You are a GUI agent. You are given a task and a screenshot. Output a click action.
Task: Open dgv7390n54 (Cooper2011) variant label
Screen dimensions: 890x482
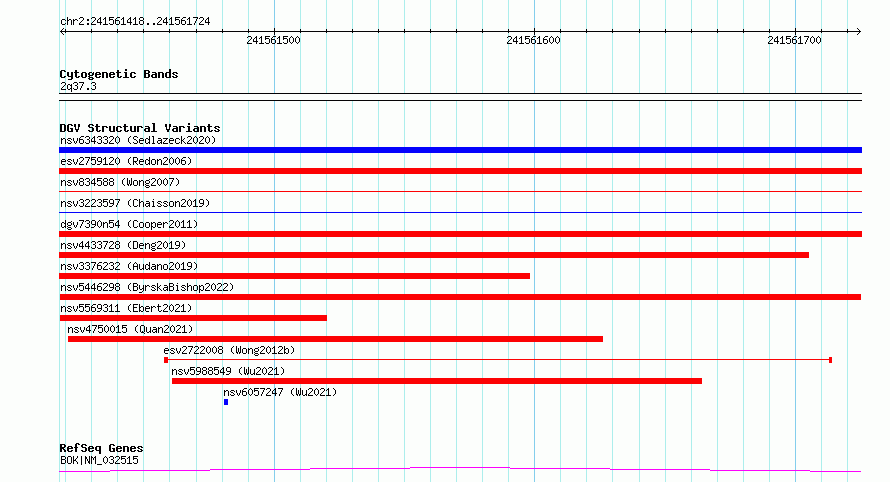tap(129, 224)
